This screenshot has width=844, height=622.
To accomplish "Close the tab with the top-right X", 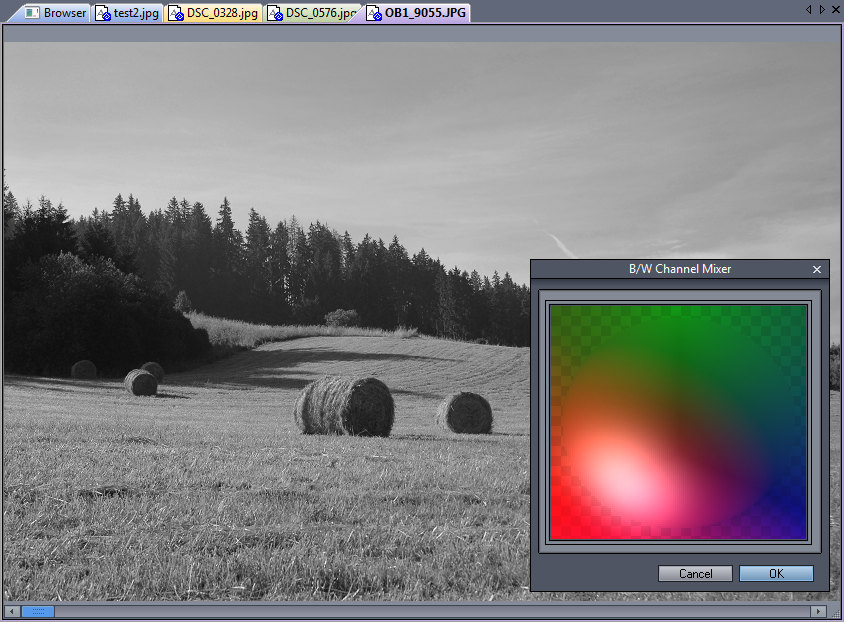I will point(837,9).
